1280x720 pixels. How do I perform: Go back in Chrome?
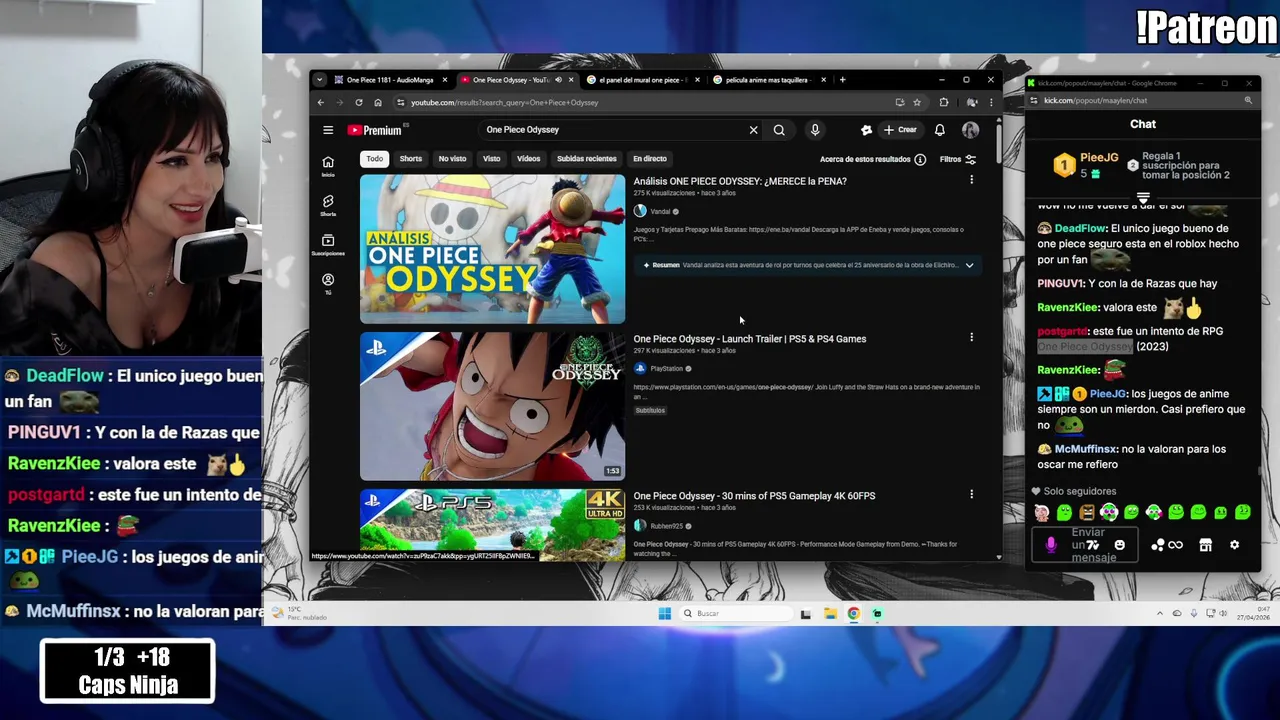click(320, 102)
